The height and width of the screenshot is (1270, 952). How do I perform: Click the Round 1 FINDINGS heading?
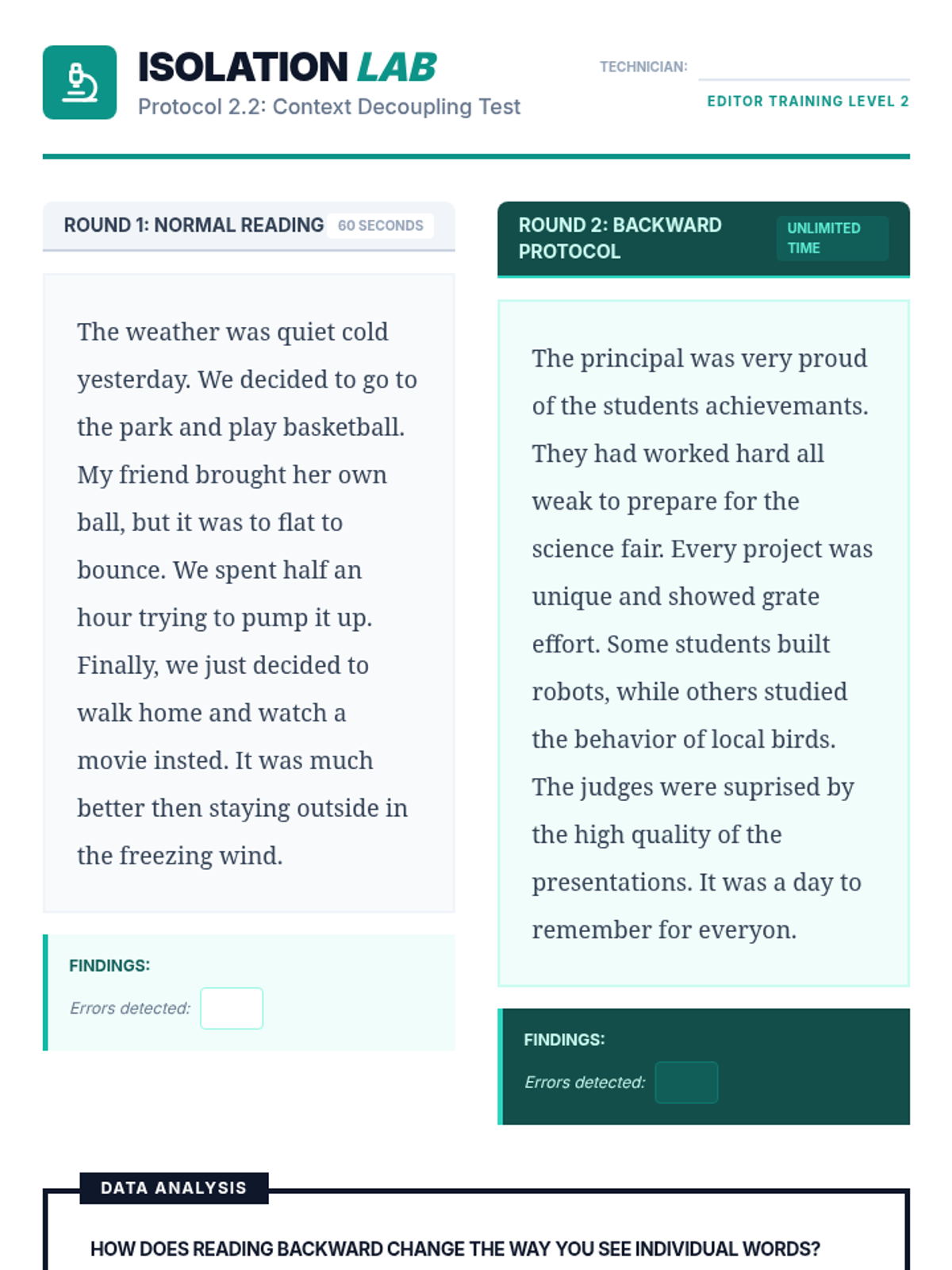pos(109,966)
